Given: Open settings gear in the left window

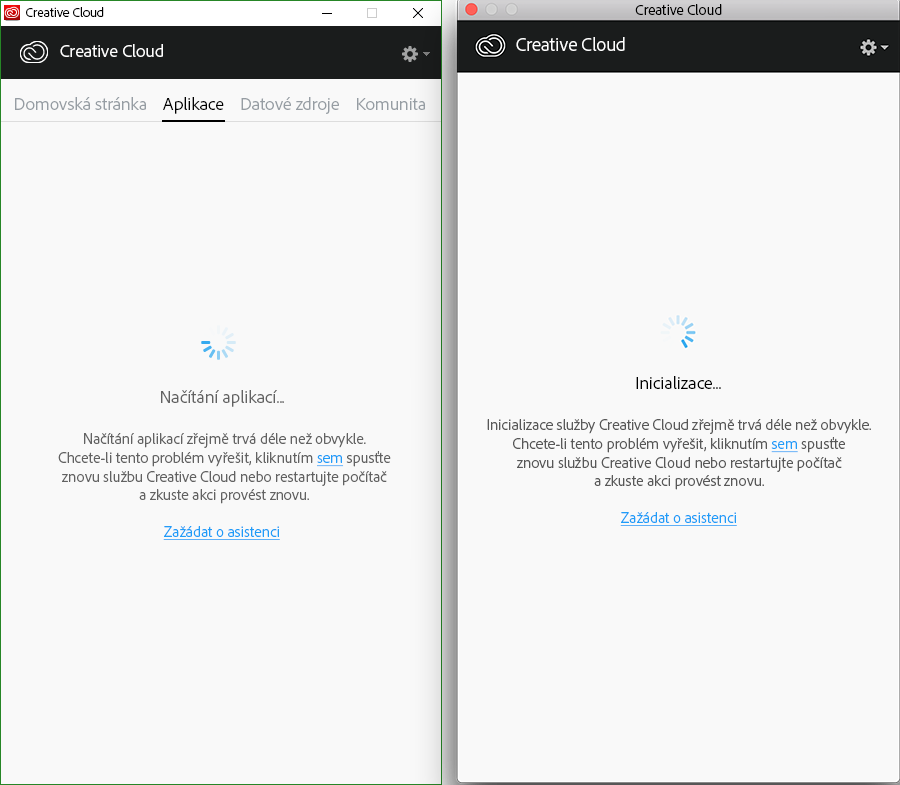Looking at the screenshot, I should (x=409, y=54).
